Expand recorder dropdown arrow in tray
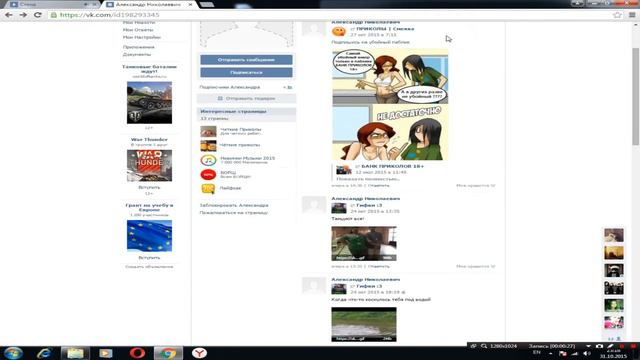Image resolution: width=640 pixels, height=360 pixels. pyautogui.click(x=588, y=346)
